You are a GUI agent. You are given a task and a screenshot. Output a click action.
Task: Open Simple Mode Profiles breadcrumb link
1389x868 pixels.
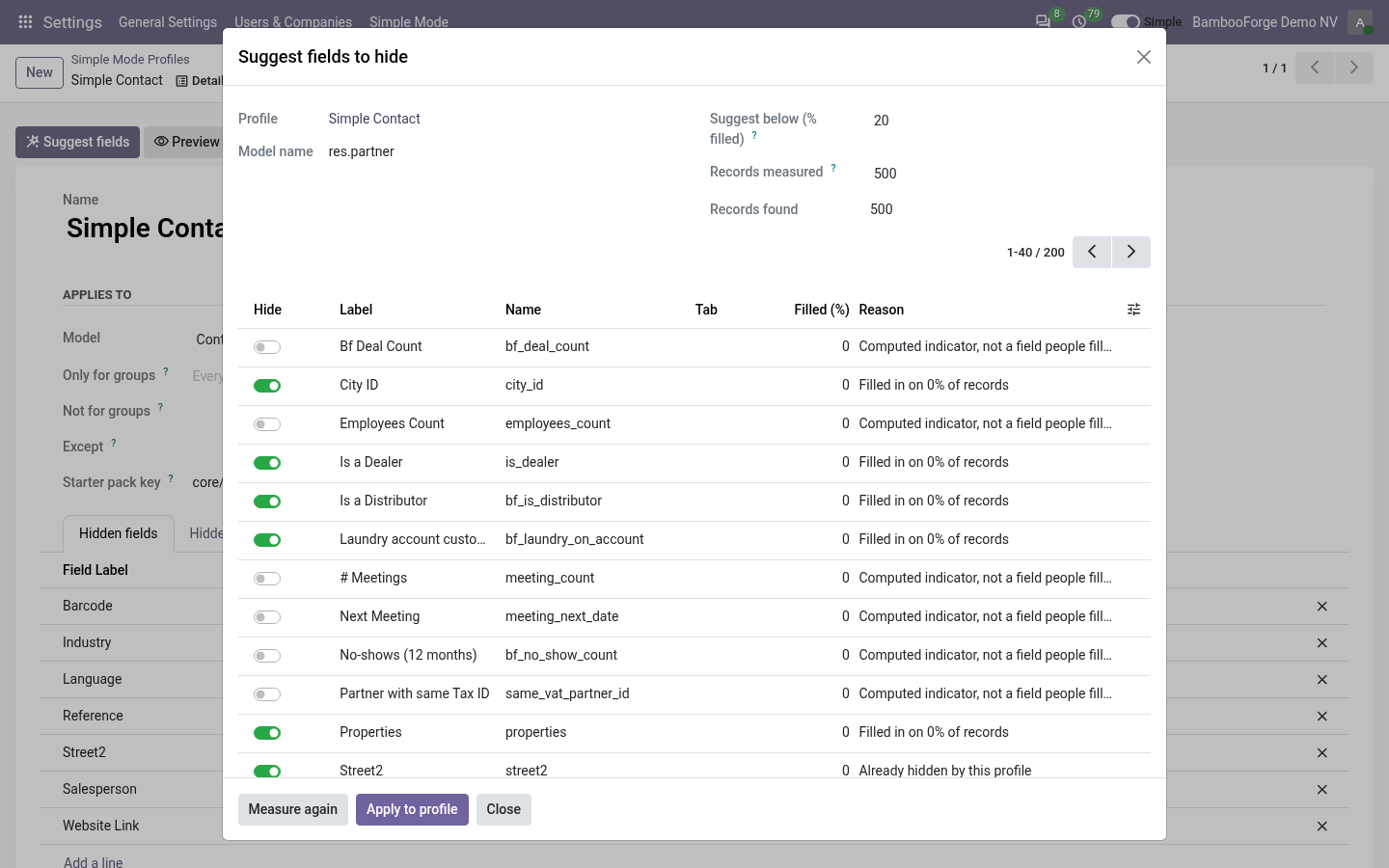point(130,59)
